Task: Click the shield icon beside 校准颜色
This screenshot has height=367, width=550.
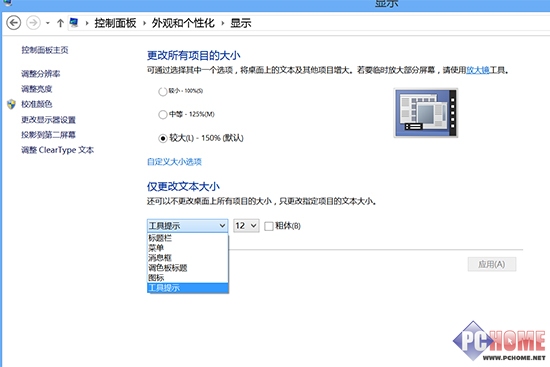Action: pyautogui.click(x=11, y=104)
